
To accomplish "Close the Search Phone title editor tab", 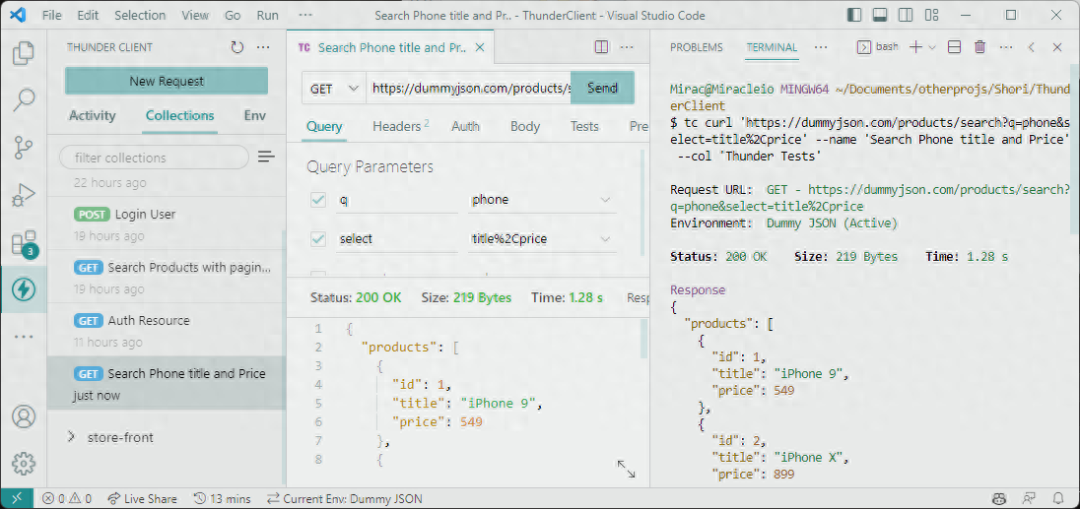I will 481,48.
